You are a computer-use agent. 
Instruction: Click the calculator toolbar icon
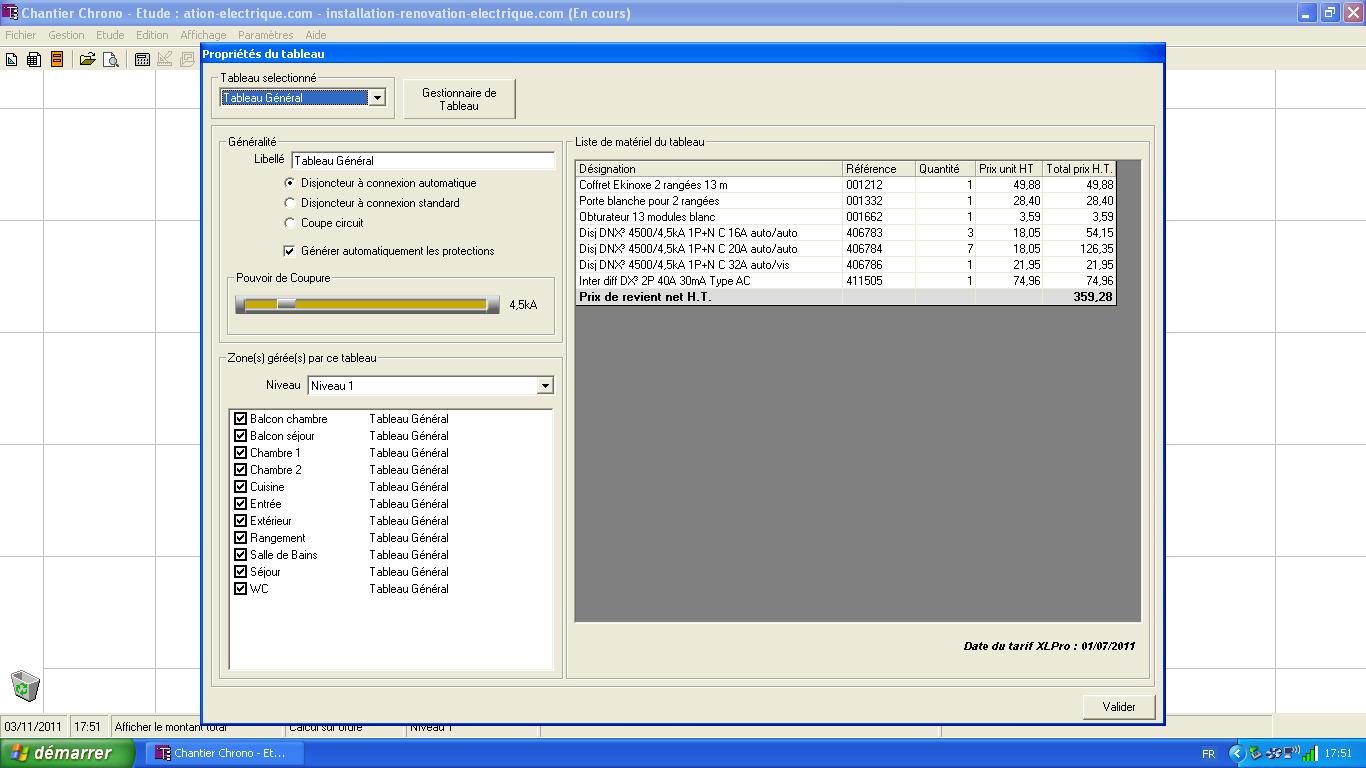tap(142, 60)
